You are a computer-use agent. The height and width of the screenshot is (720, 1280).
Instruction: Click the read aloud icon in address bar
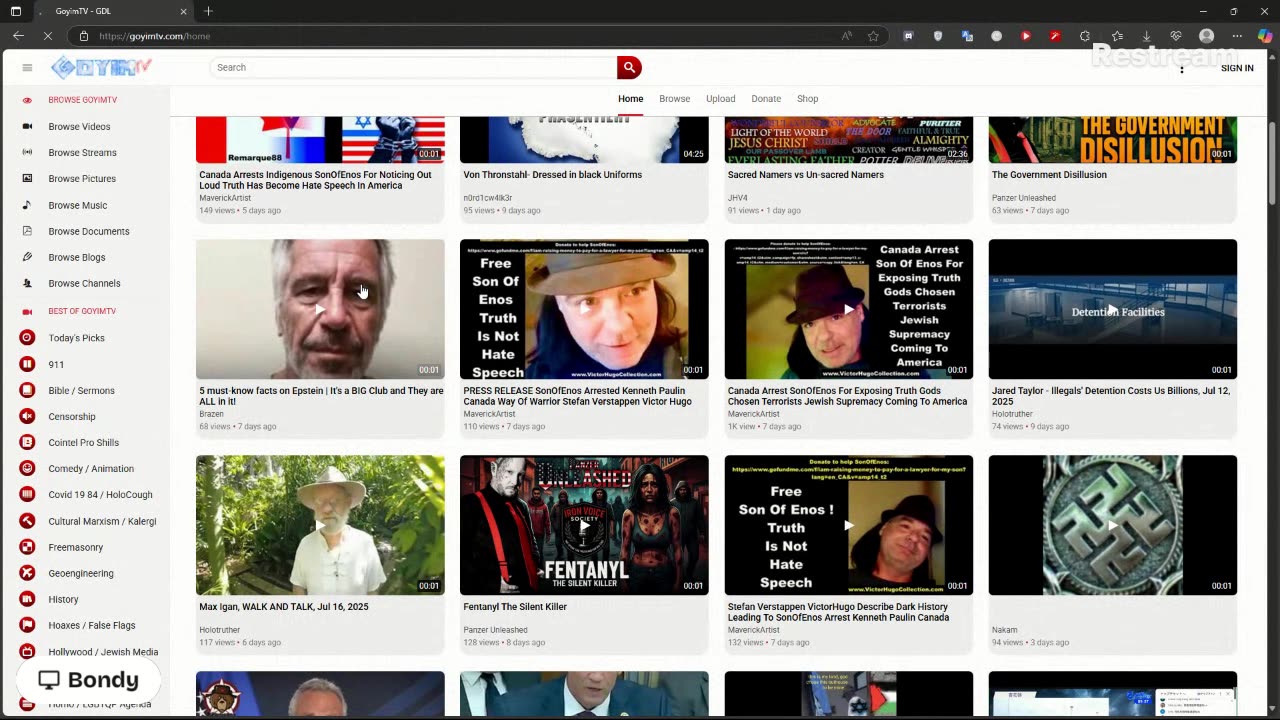[847, 36]
